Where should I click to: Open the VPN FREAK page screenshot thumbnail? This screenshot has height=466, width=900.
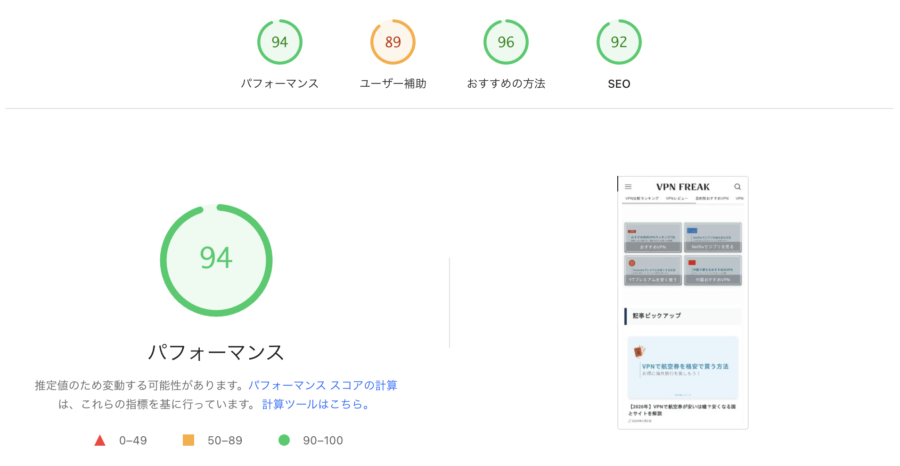click(x=682, y=302)
